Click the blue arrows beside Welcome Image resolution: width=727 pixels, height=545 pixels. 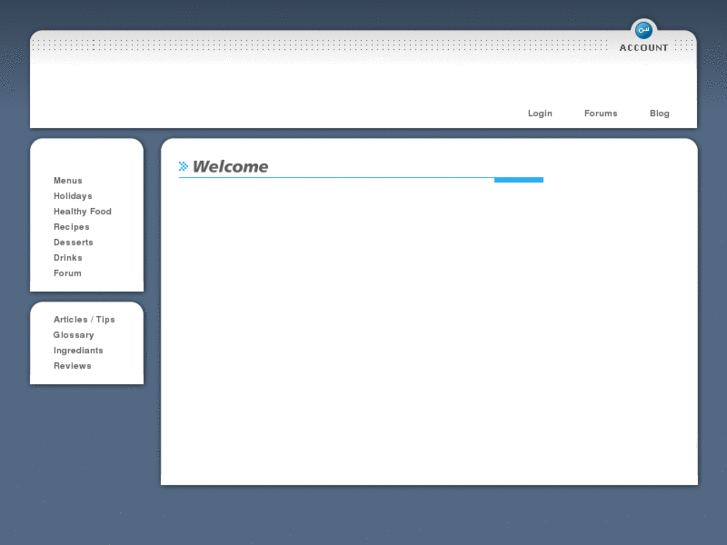[183, 166]
